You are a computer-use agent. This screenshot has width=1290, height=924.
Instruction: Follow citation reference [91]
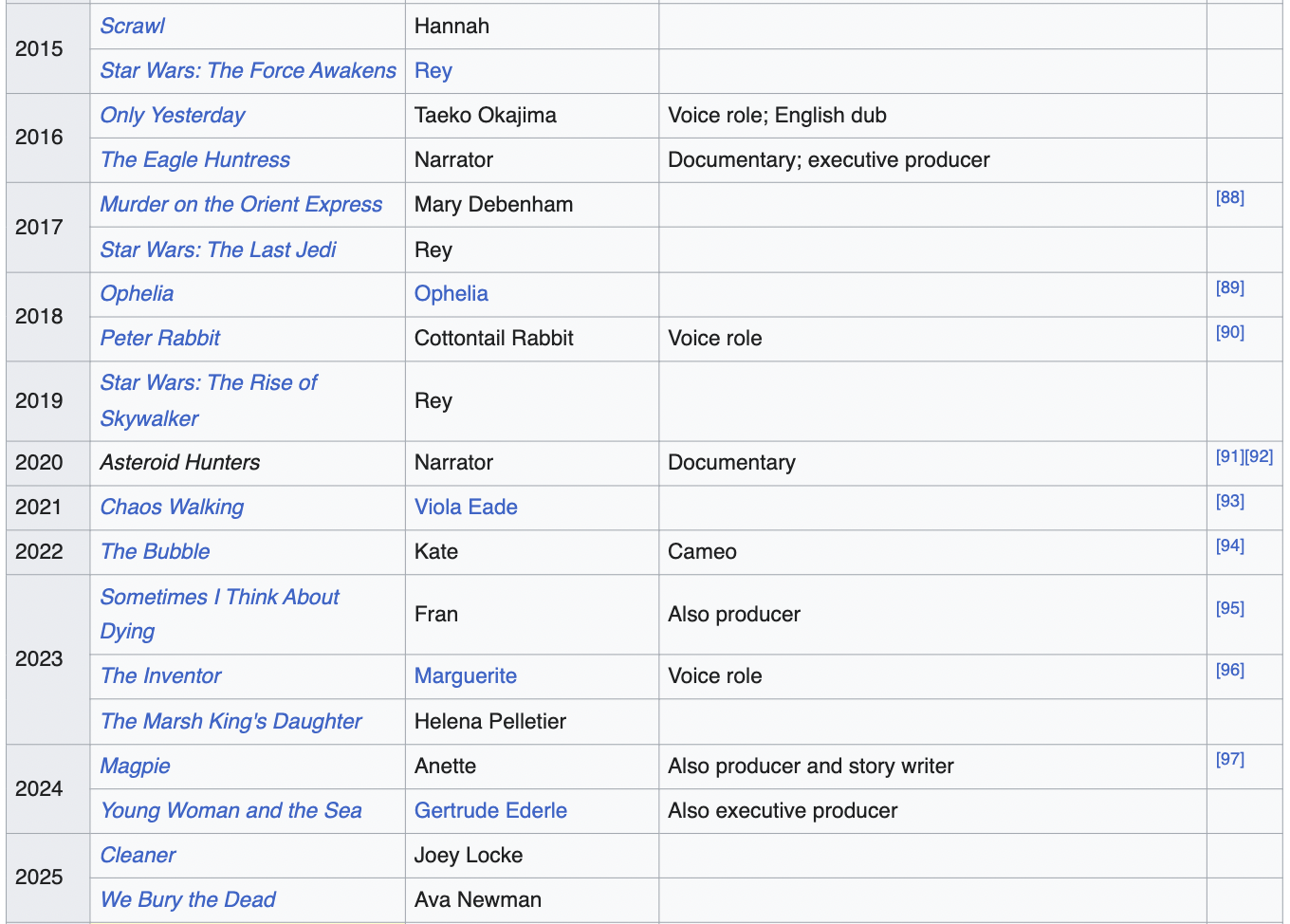pos(1230,456)
